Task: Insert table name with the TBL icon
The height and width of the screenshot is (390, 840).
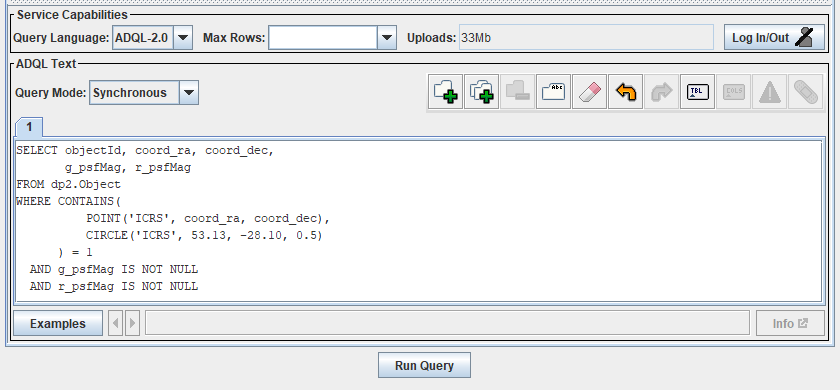Action: click(698, 92)
